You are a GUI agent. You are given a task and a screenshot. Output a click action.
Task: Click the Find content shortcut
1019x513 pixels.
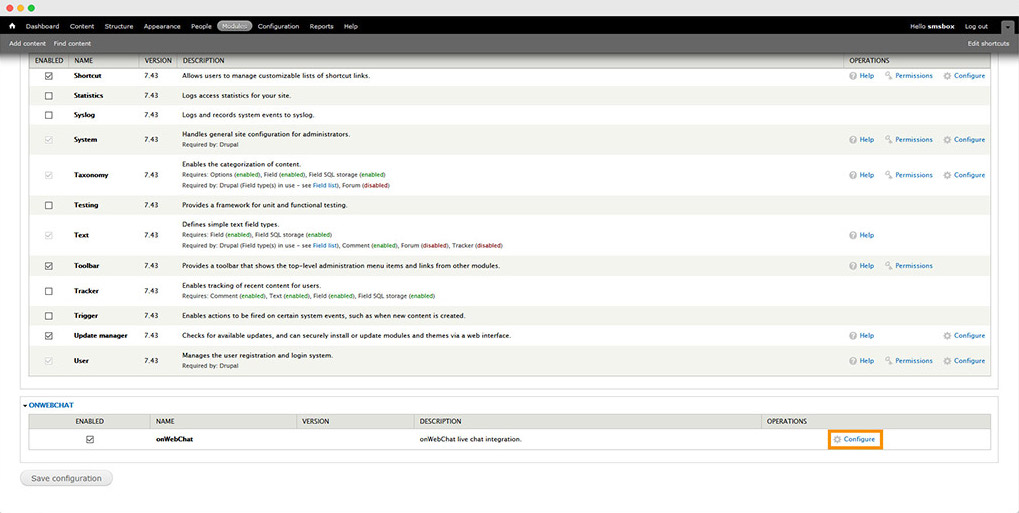point(72,44)
